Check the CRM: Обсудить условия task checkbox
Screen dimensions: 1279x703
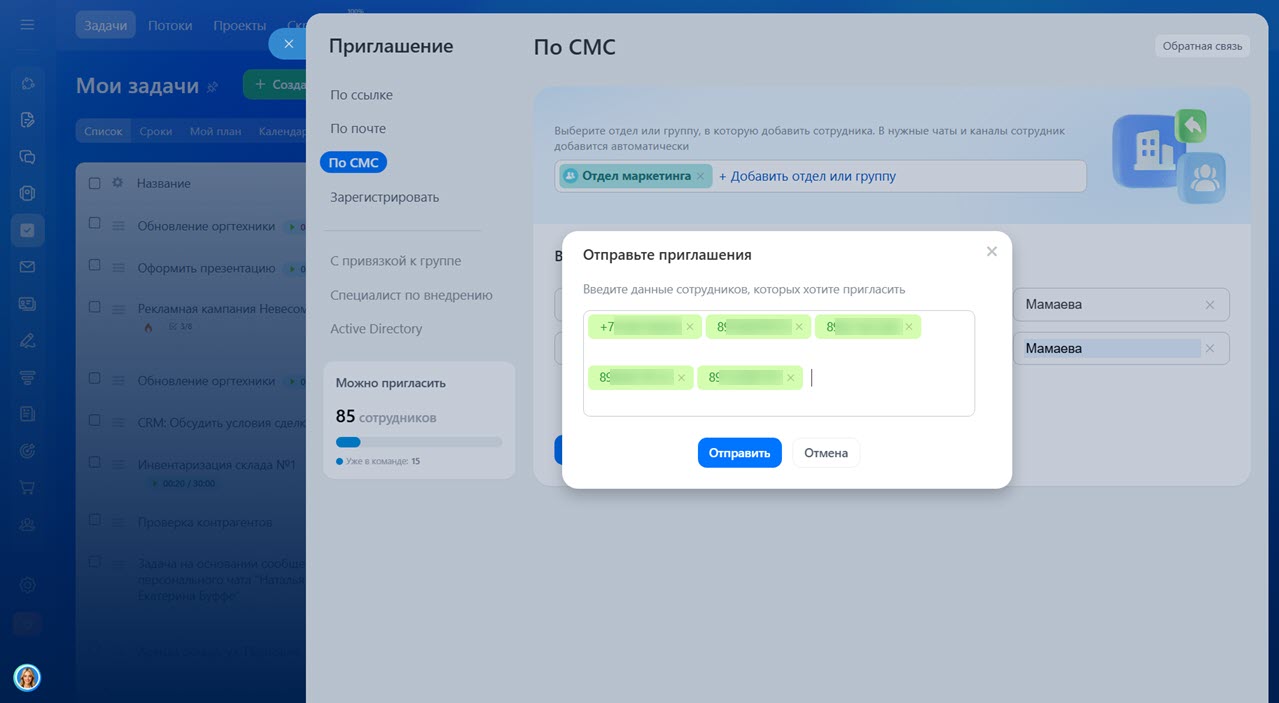coord(95,420)
